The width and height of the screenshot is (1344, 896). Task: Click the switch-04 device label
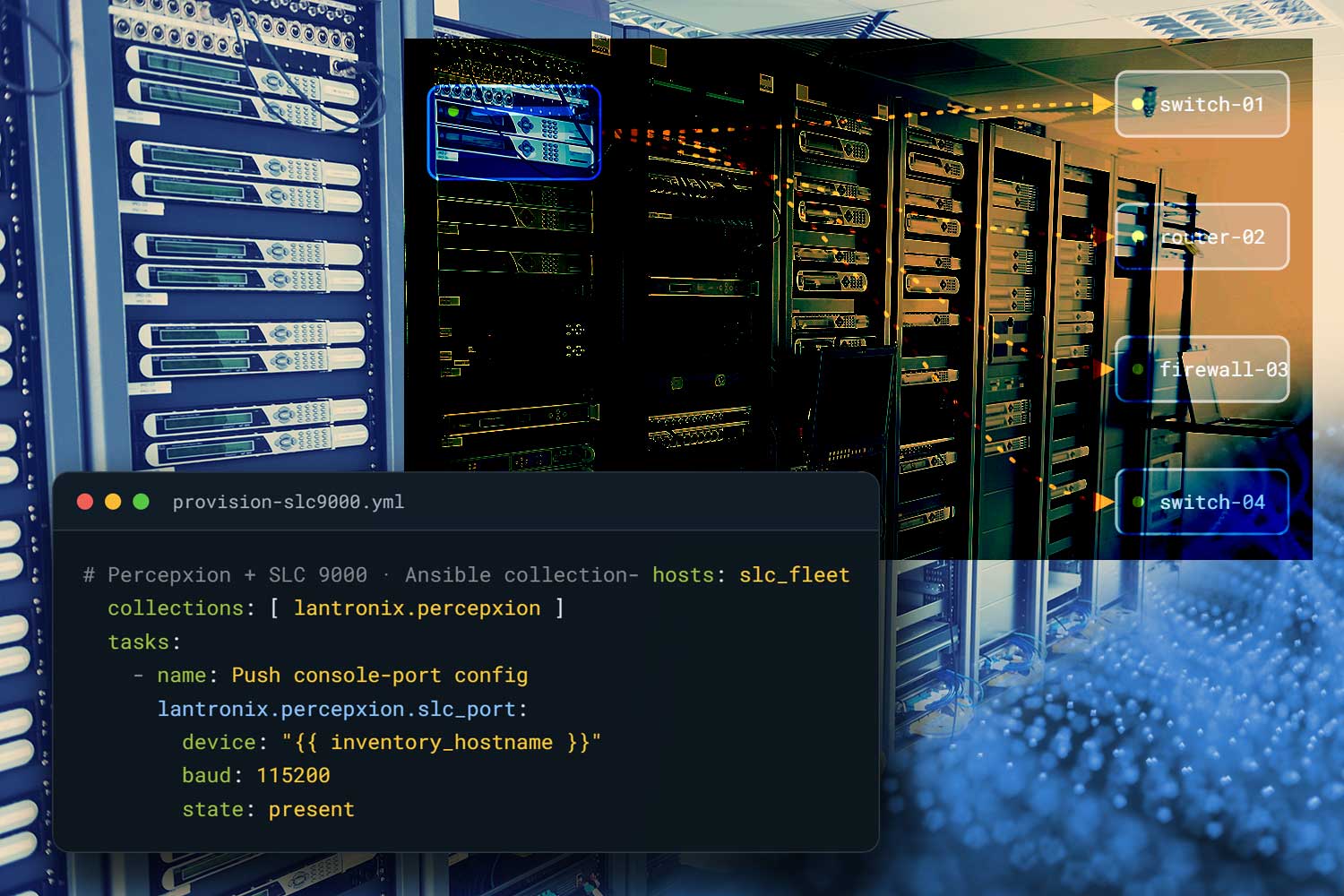click(x=1202, y=502)
